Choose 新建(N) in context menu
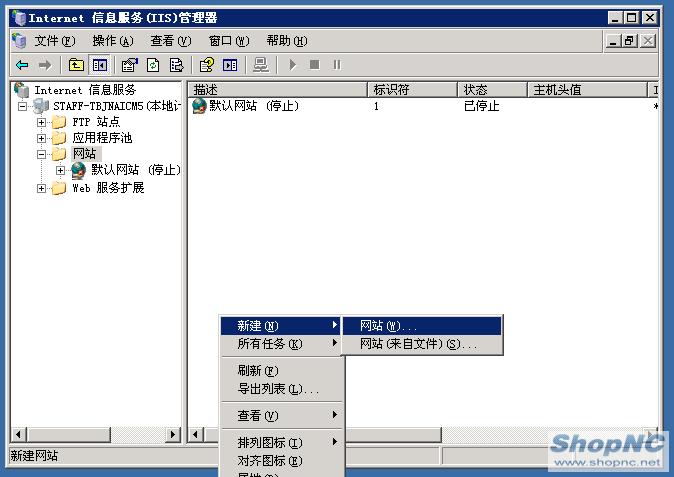This screenshot has height=477, width=674. [281, 326]
